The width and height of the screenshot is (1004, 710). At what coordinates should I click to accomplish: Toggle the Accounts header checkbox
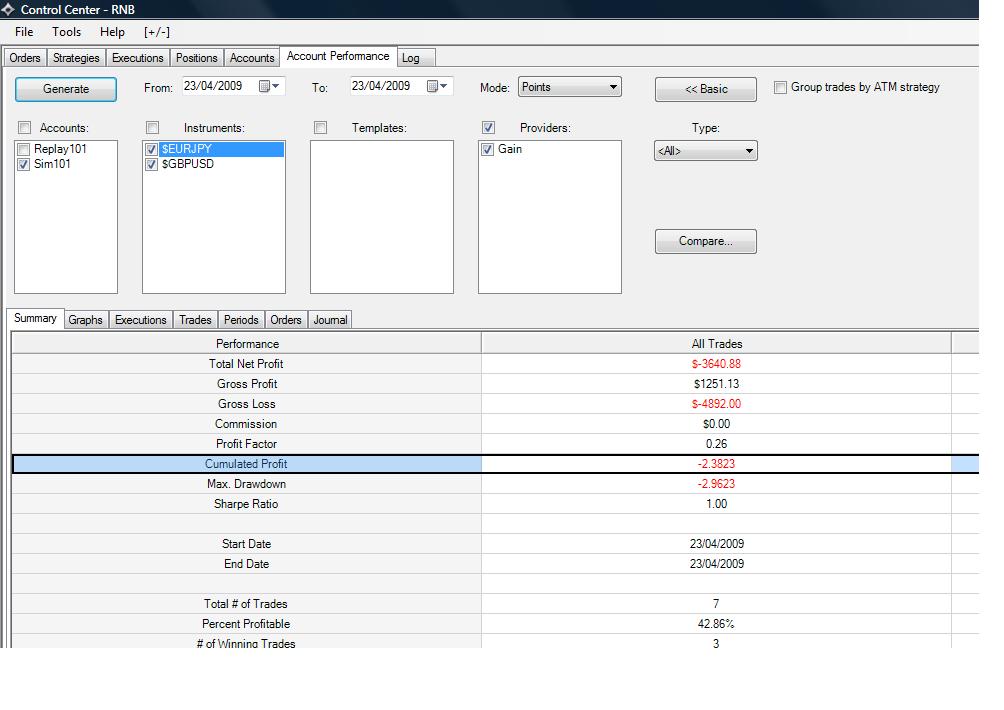tap(24, 127)
